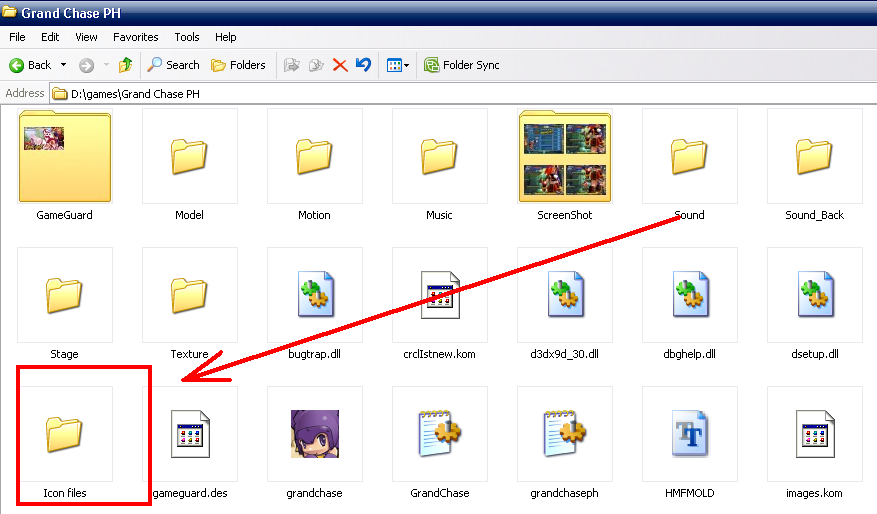Go up one folder level icon
The height and width of the screenshot is (514, 877).
[125, 65]
